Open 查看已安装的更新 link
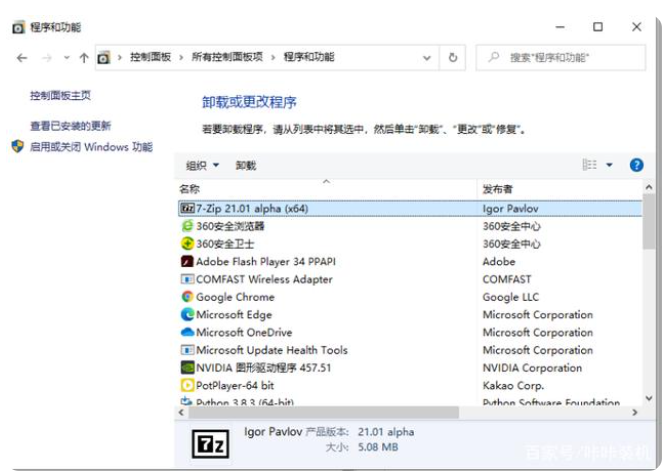The height and width of the screenshot is (473, 664). (x=70, y=126)
